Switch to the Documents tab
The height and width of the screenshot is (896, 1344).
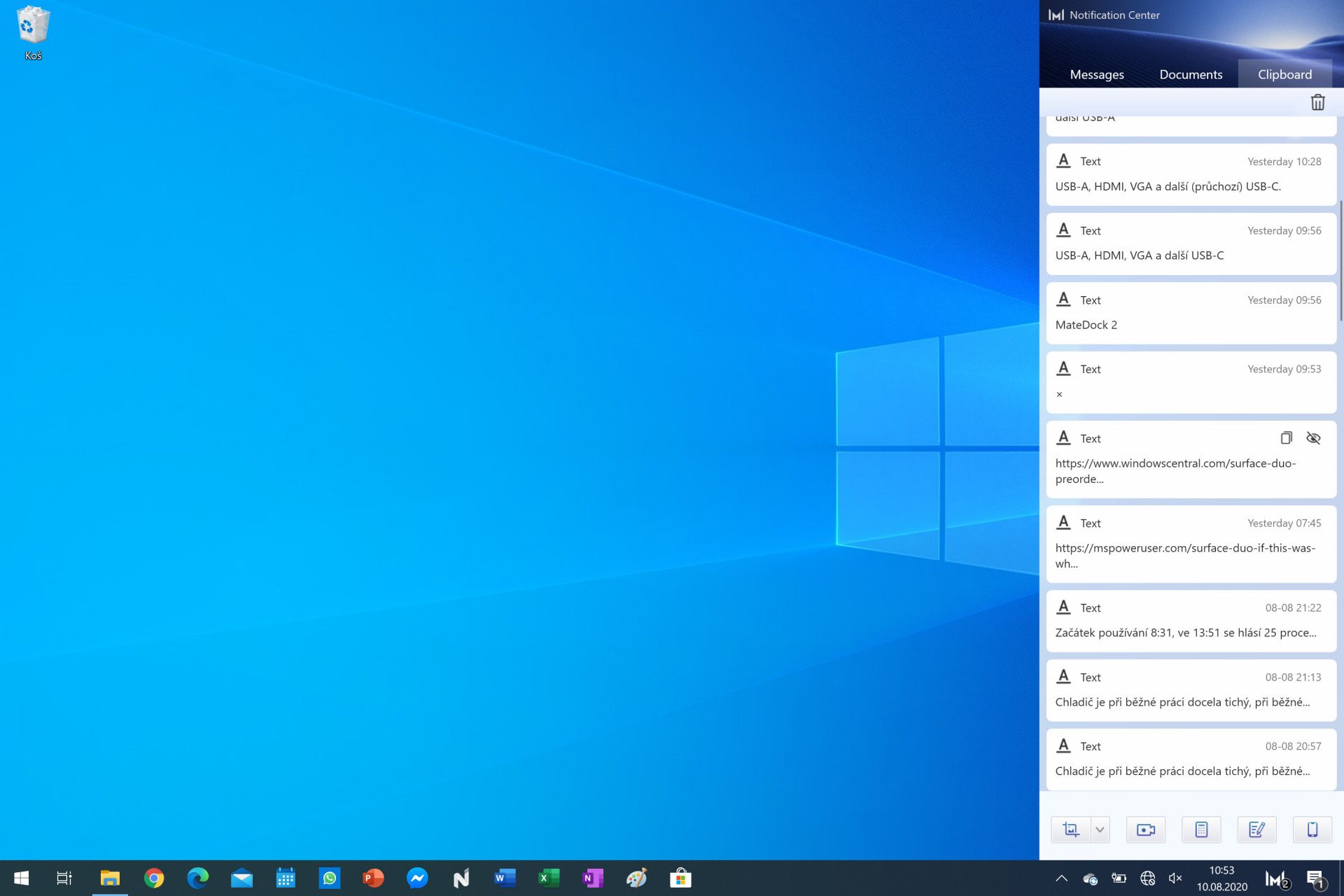(x=1191, y=74)
